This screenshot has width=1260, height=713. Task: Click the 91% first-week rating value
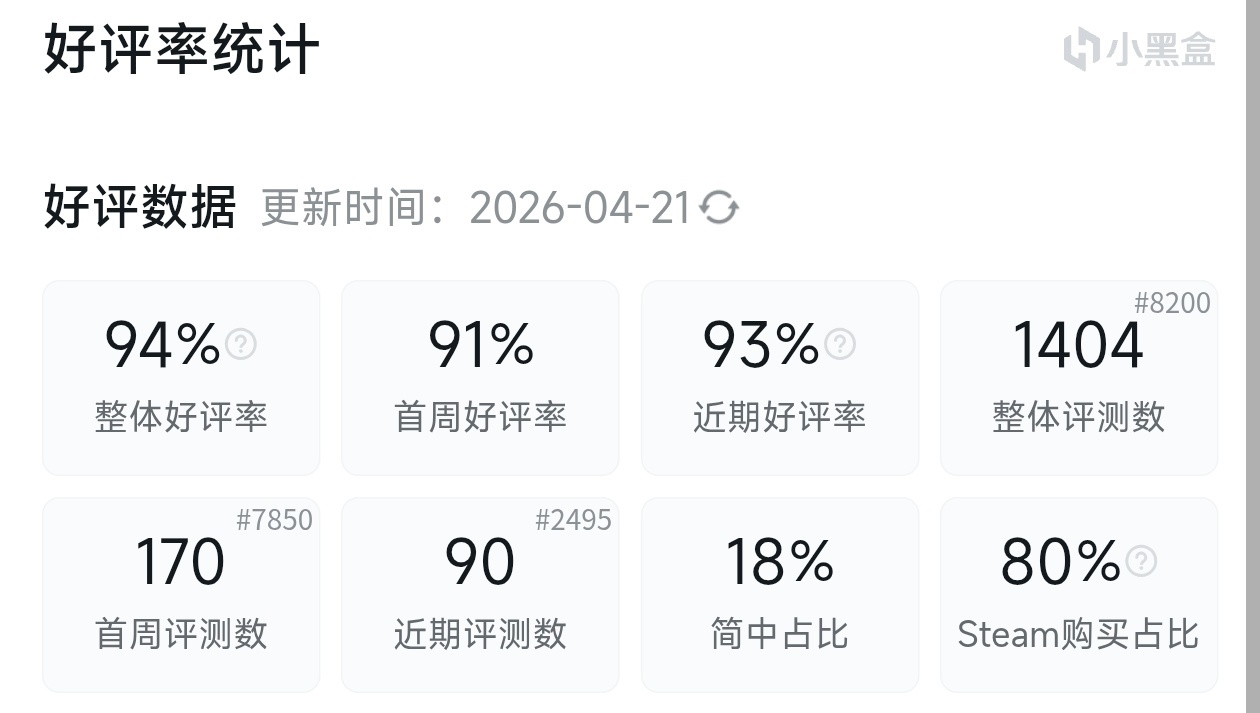coord(480,345)
